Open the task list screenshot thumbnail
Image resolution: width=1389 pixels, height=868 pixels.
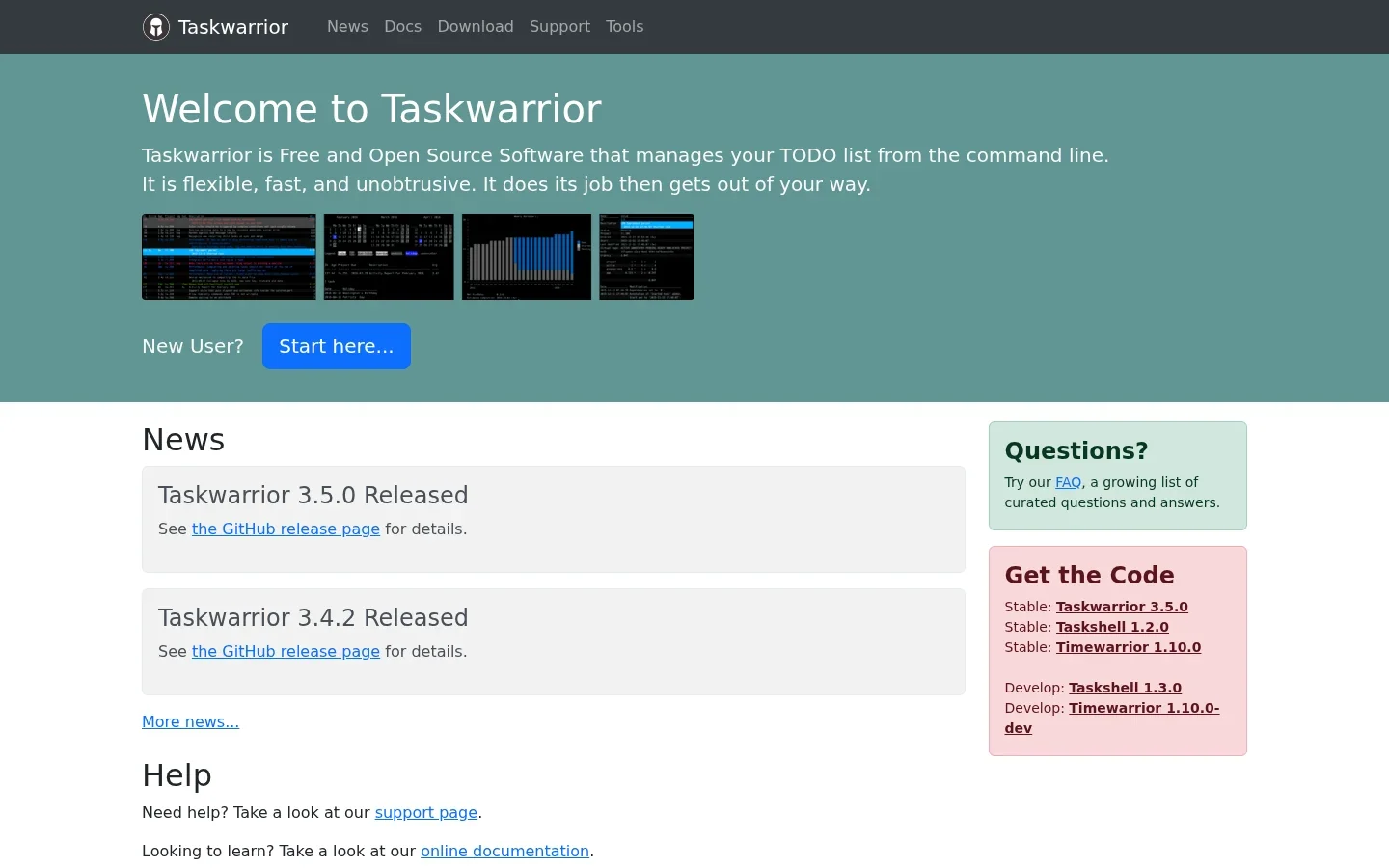(x=229, y=257)
